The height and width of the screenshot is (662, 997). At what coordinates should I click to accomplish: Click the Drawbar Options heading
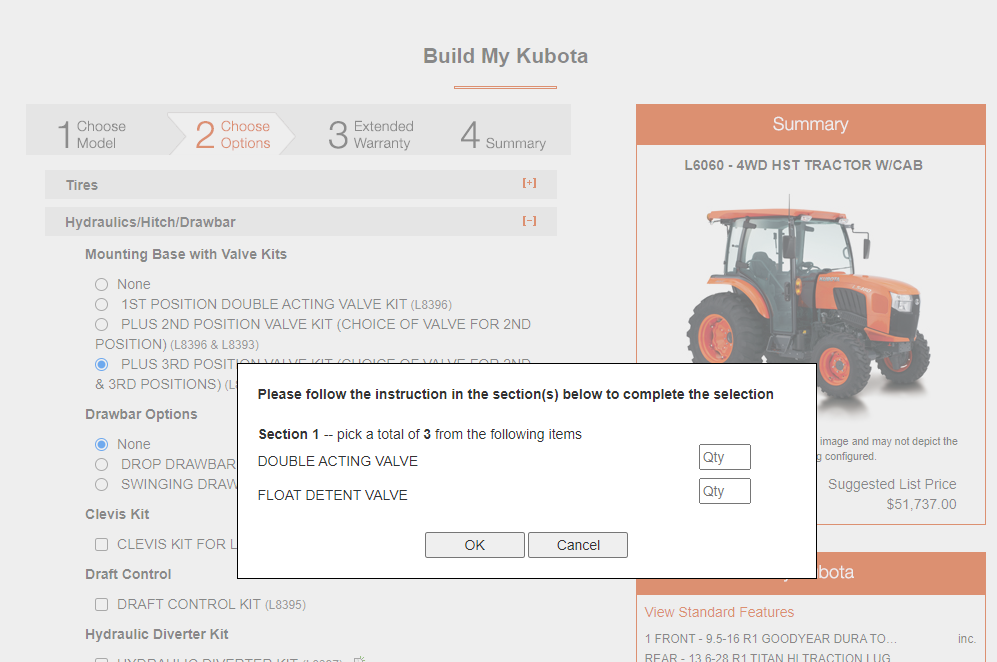click(x=141, y=414)
